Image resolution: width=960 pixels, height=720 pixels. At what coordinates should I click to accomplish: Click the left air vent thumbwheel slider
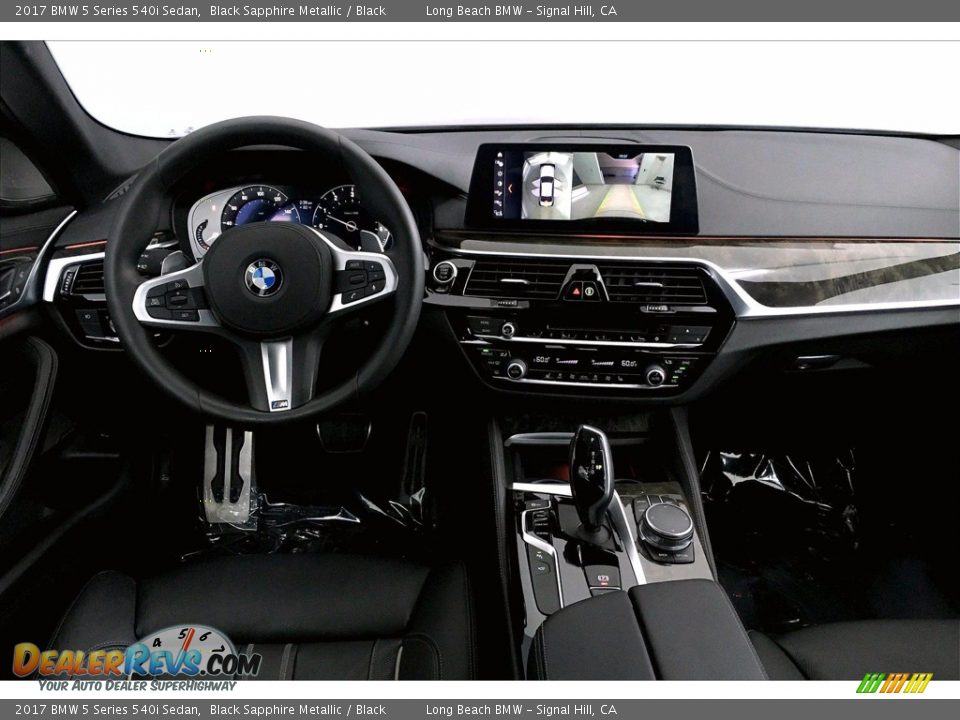69,280
